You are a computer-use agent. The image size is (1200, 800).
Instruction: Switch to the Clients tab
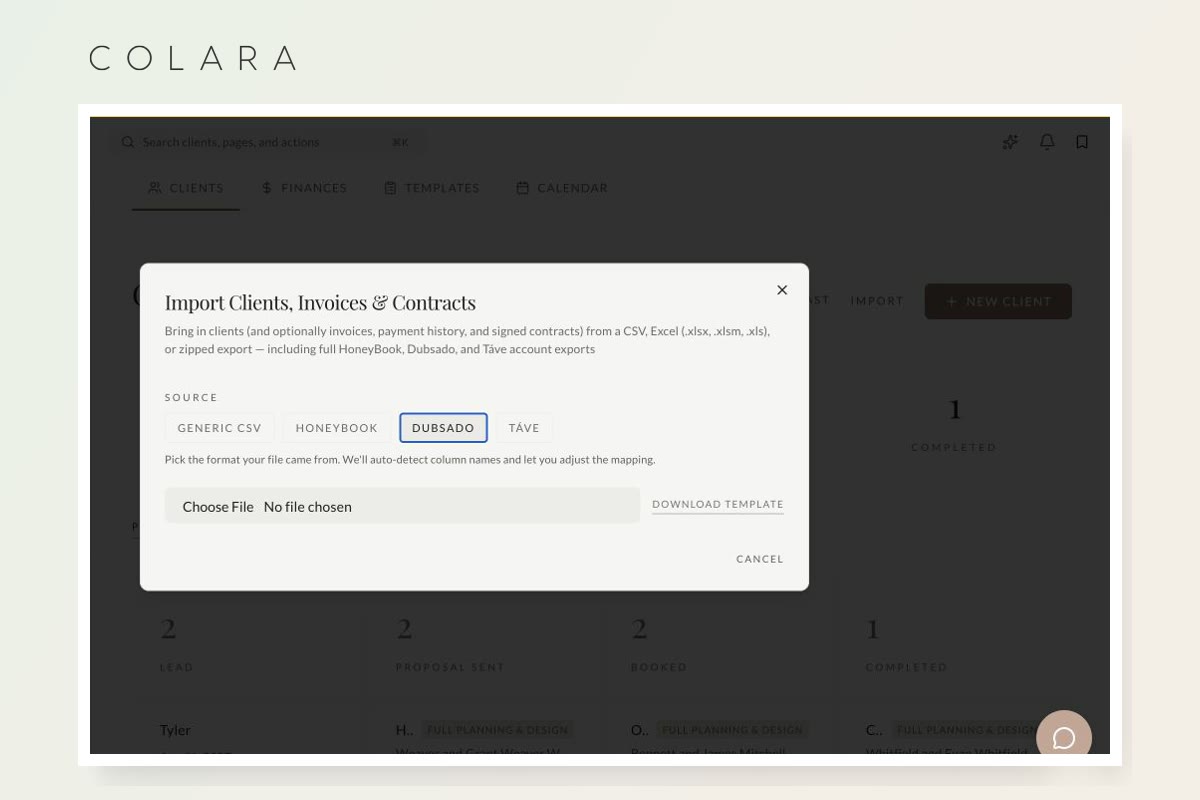(x=186, y=188)
